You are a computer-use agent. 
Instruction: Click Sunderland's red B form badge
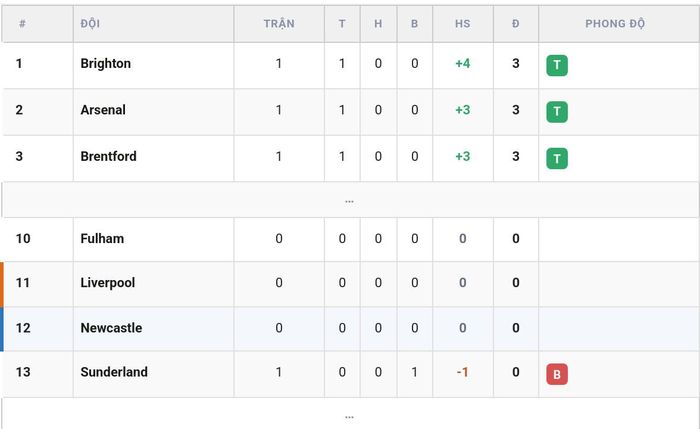557,374
